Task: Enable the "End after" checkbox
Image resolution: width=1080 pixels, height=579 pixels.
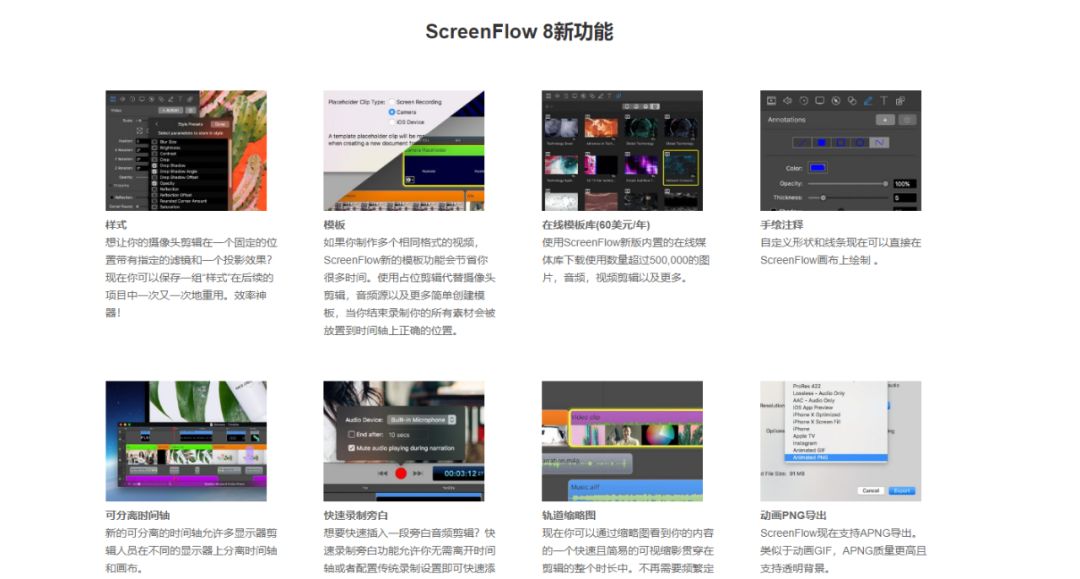Action: click(x=352, y=433)
